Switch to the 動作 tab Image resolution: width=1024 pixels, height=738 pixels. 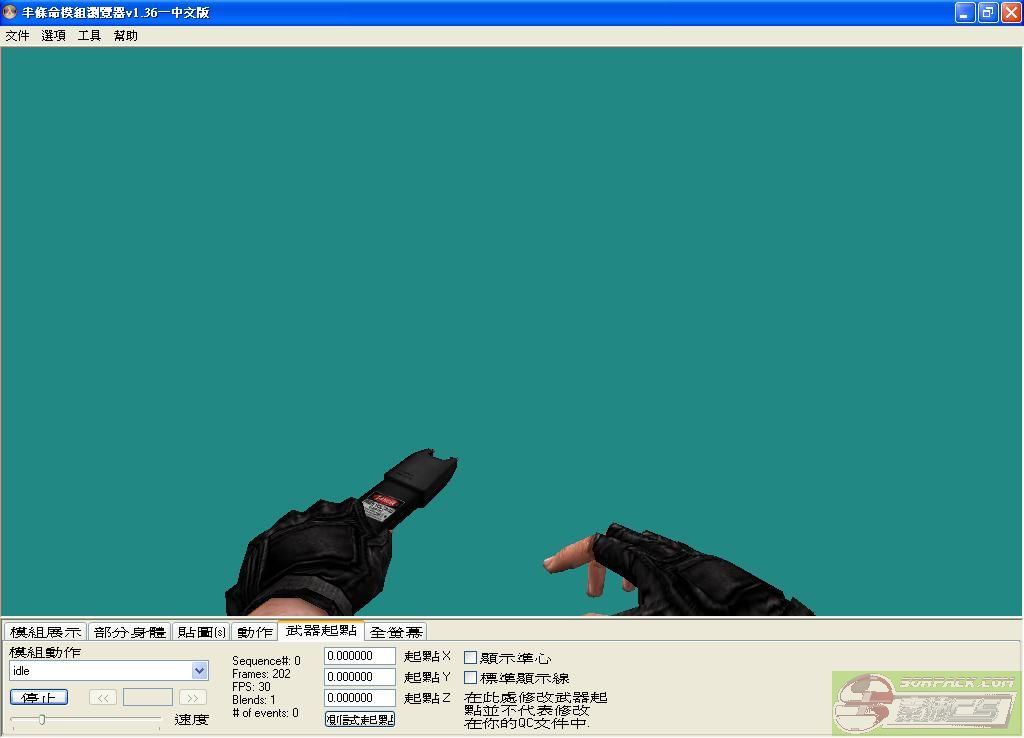(255, 632)
